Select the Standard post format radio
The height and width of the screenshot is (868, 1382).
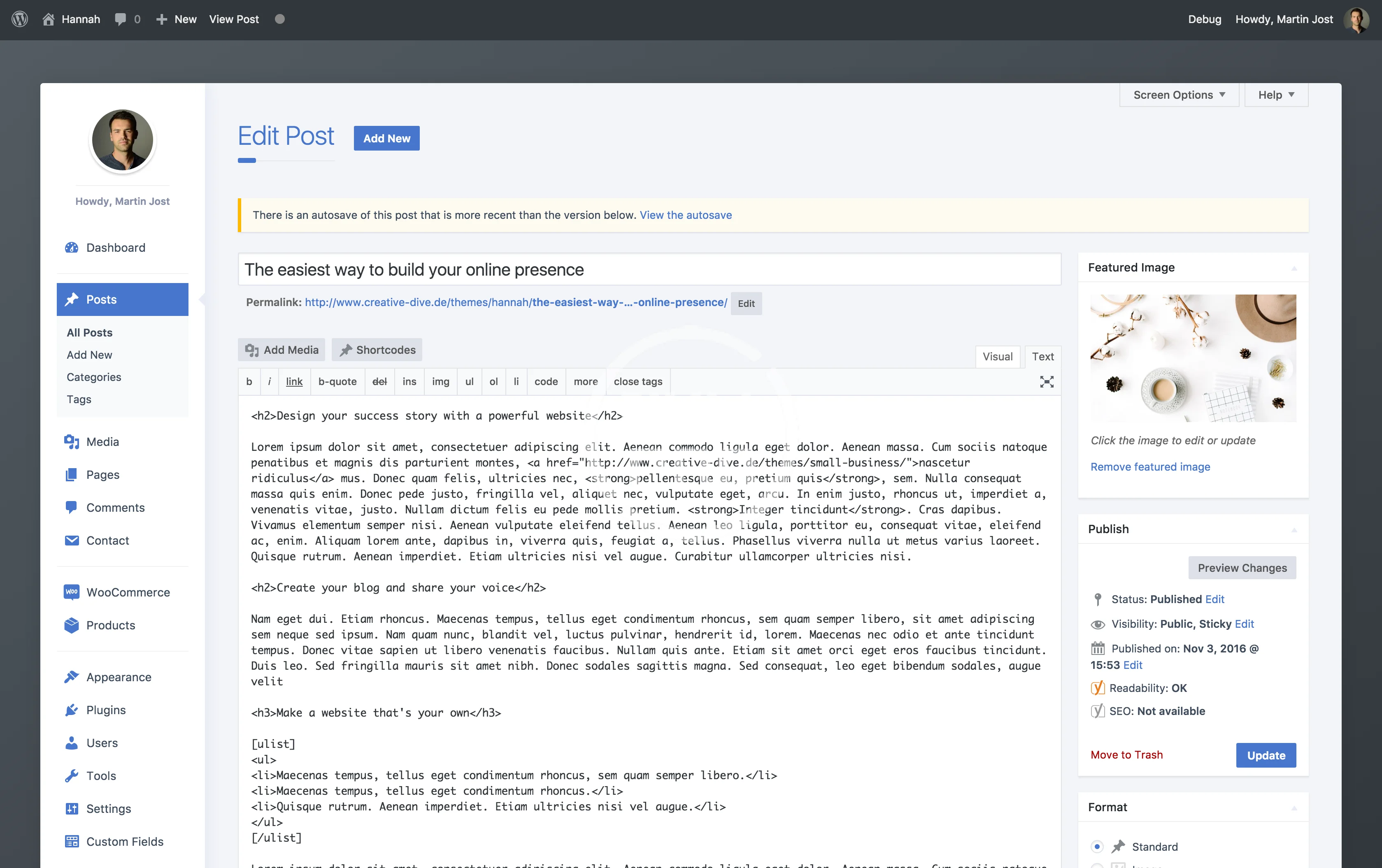(1097, 846)
